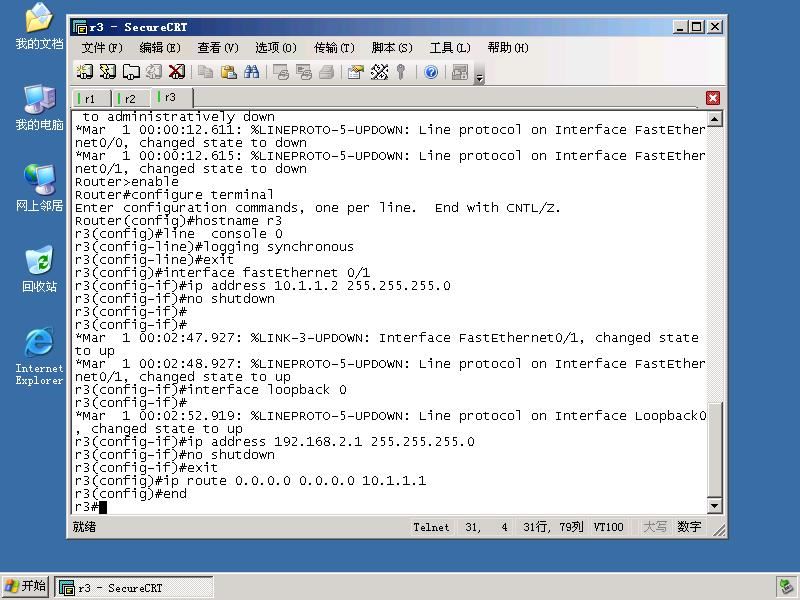Click the 就绪 status text
The width and height of the screenshot is (800, 600).
[84, 527]
